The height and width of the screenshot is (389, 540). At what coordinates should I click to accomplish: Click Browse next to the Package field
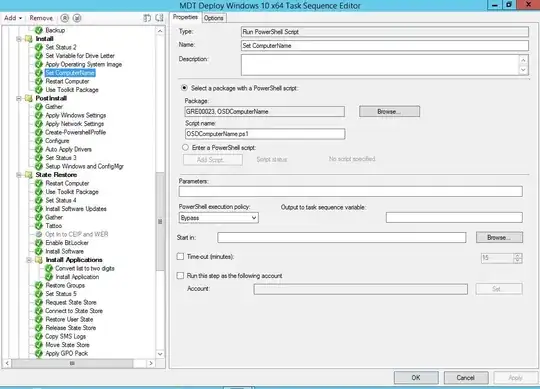click(389, 112)
